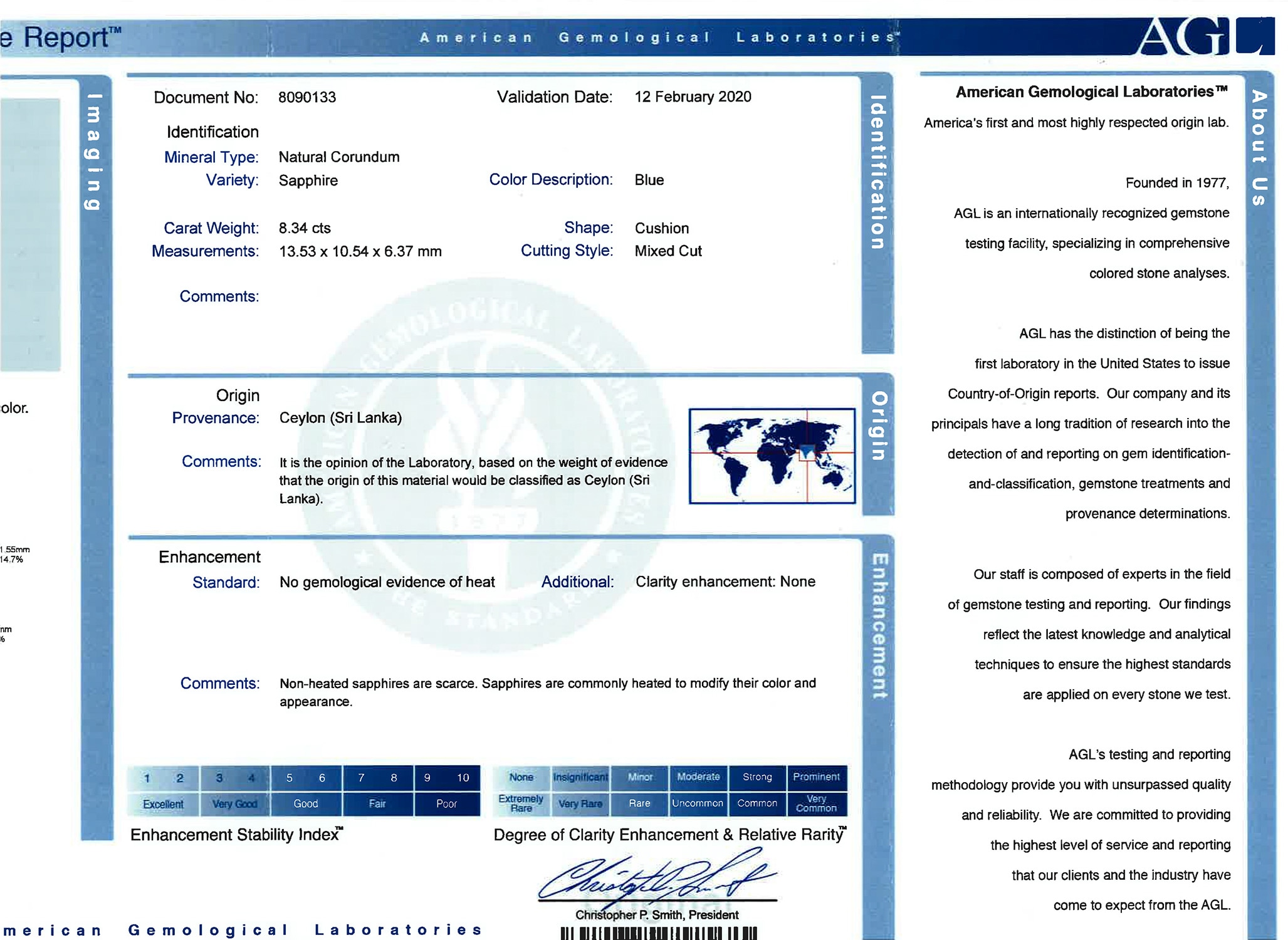This screenshot has height=940, width=1288.
Task: Select the vertical Identification tab
Action: click(x=877, y=172)
